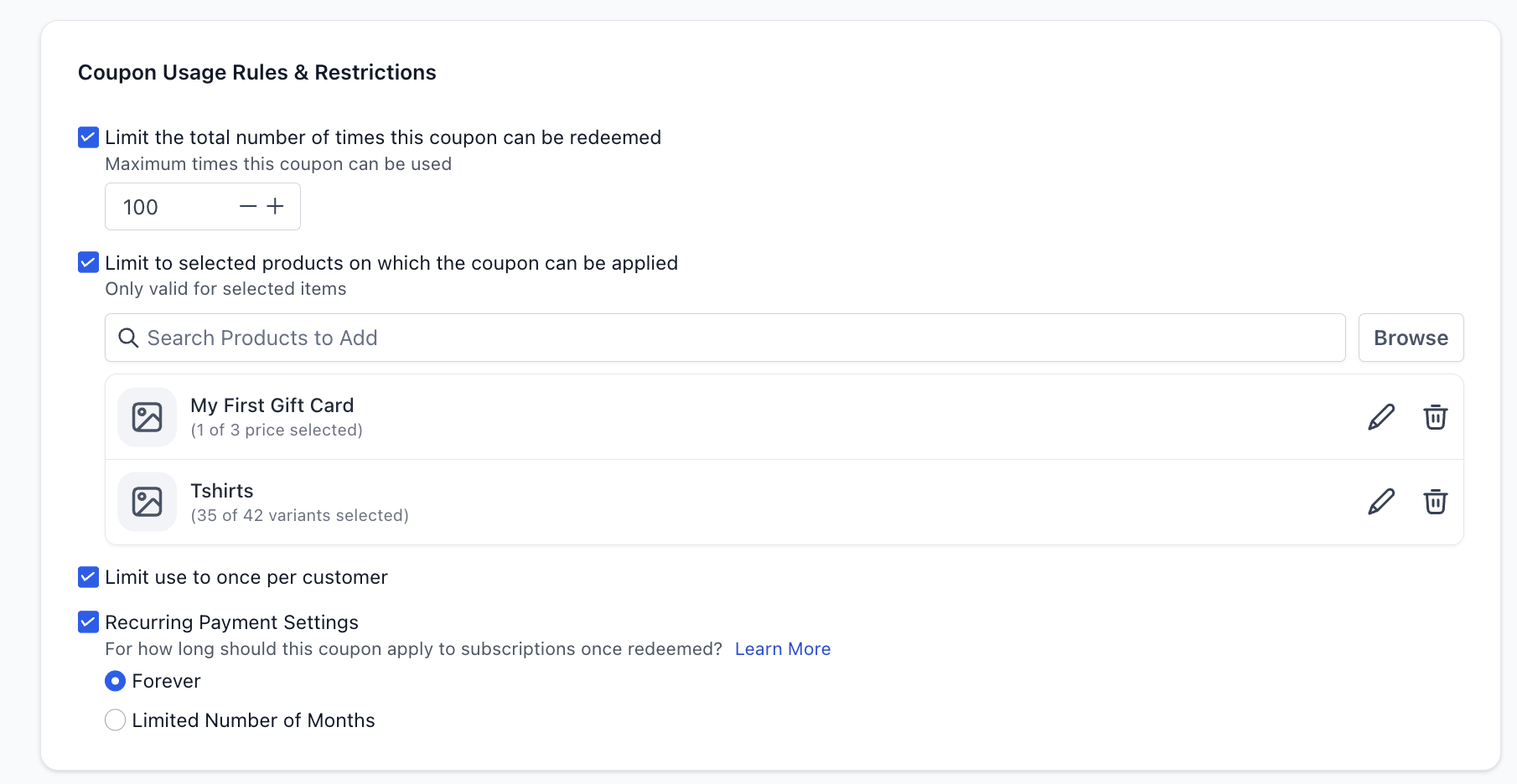Click the My First Gift Card image placeholder

point(148,417)
